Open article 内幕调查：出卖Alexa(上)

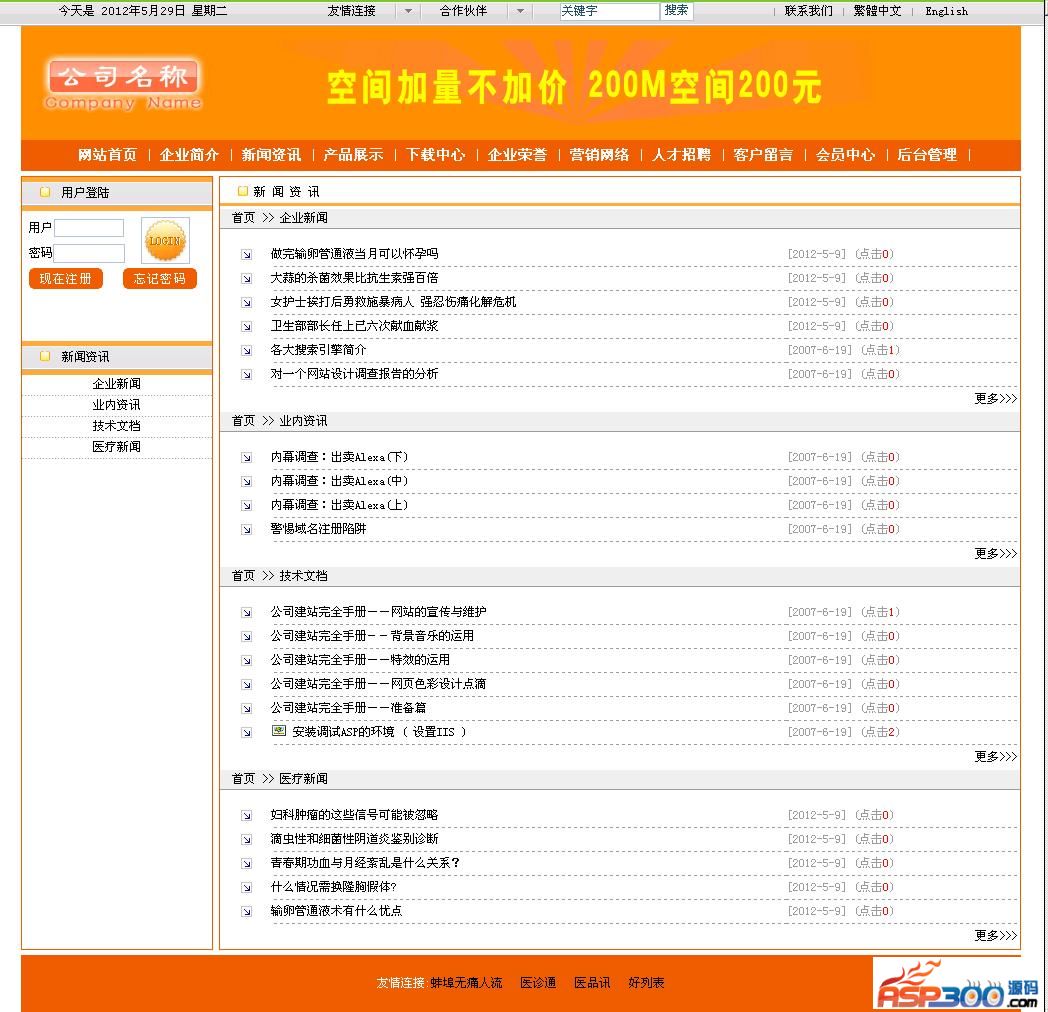(339, 505)
